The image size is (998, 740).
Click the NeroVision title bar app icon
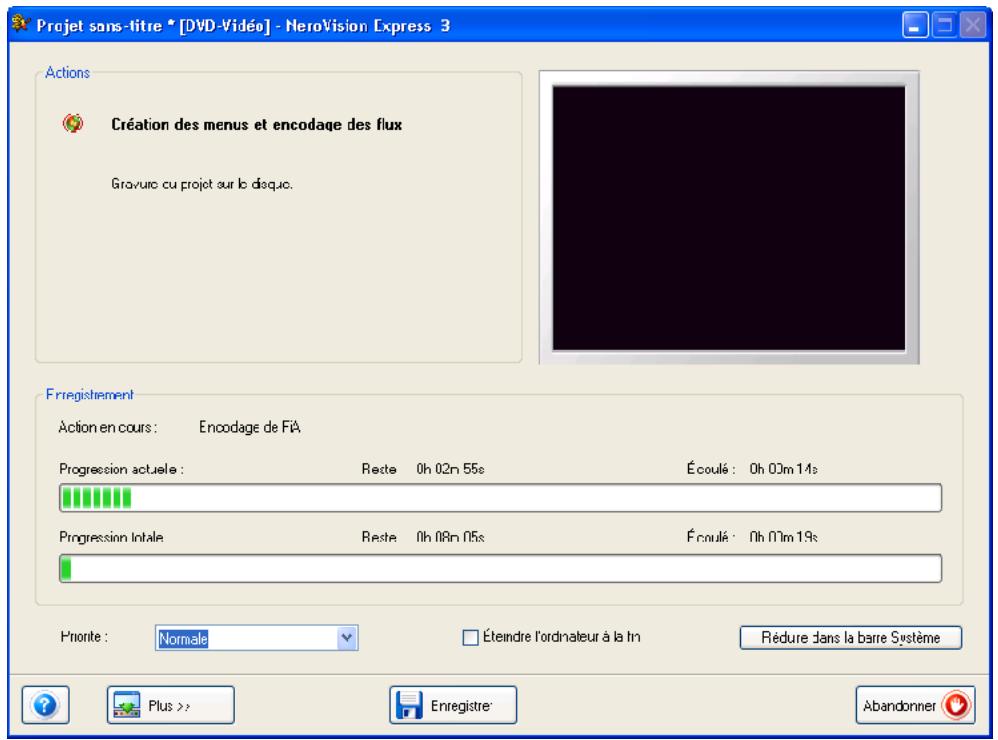point(21,24)
